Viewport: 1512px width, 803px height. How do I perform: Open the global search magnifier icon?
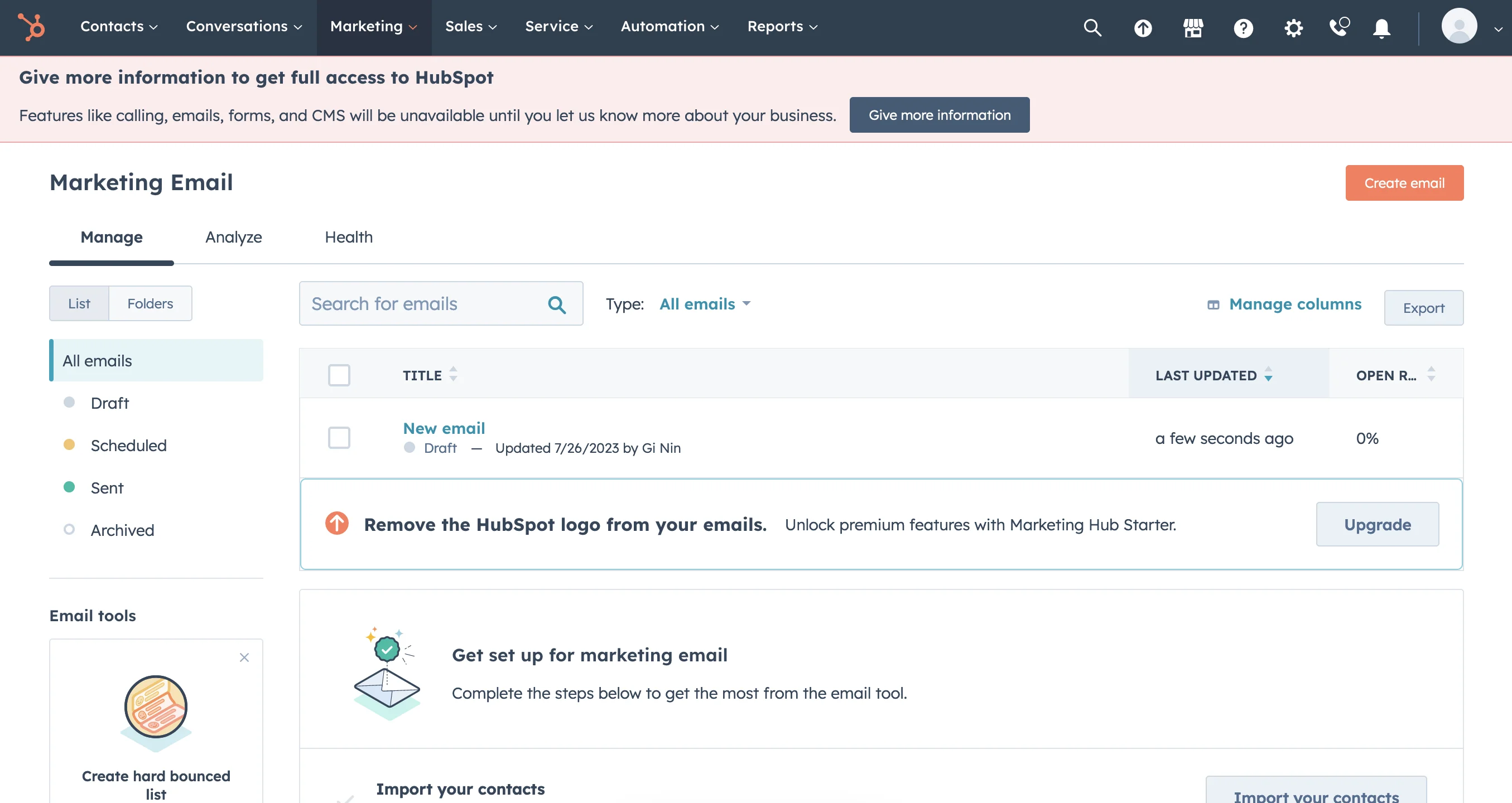coord(1092,27)
